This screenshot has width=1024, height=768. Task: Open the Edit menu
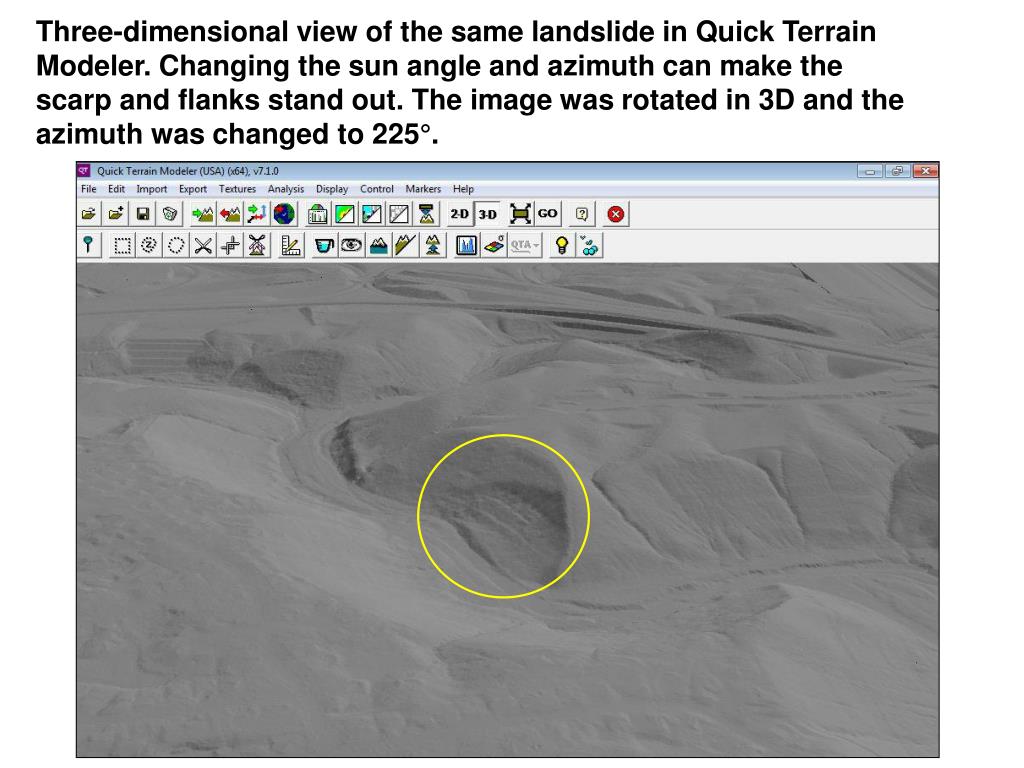tap(116, 189)
